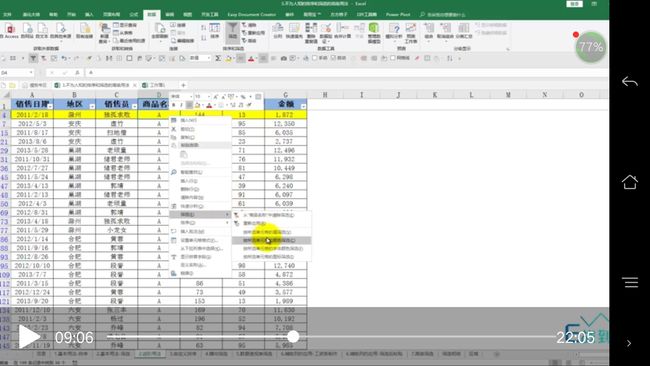Click the red font color icon in quick toolbar
Viewport: 650px width, 366px height.
tap(251, 58)
